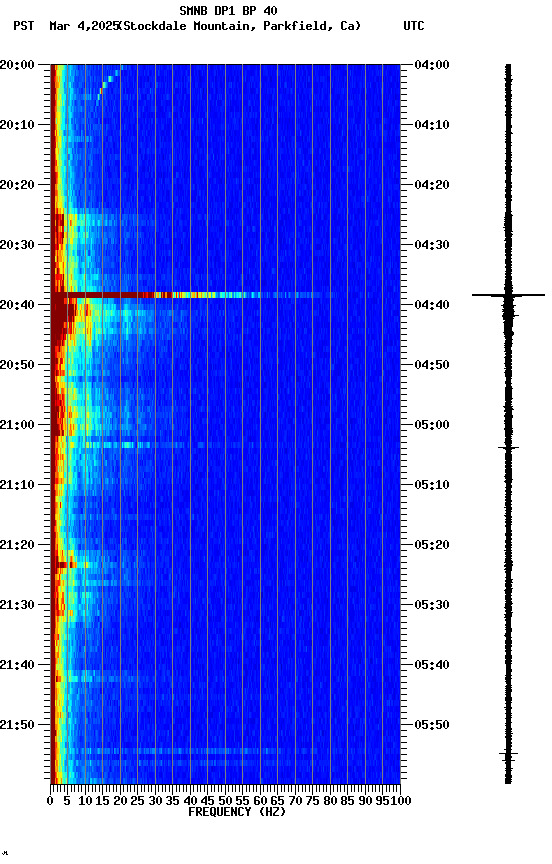Image resolution: width=552 pixels, height=864 pixels.
Task: Click the '20' frequency axis tick label
Action: tap(120, 801)
